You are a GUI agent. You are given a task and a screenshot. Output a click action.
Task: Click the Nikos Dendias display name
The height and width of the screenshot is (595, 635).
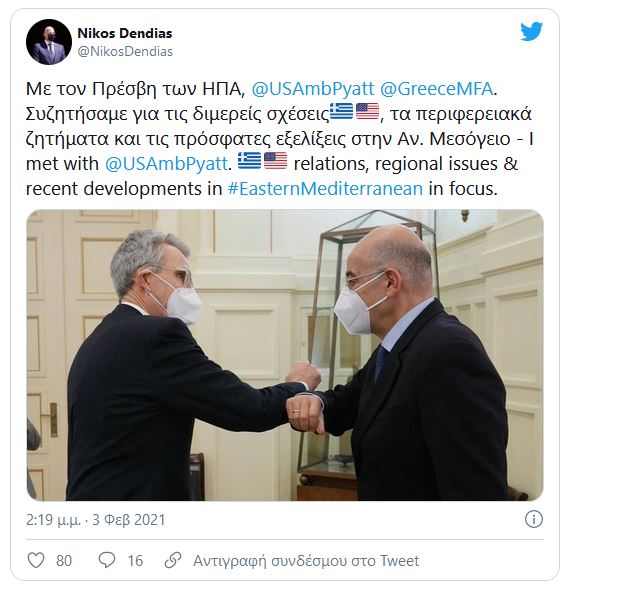coord(125,33)
